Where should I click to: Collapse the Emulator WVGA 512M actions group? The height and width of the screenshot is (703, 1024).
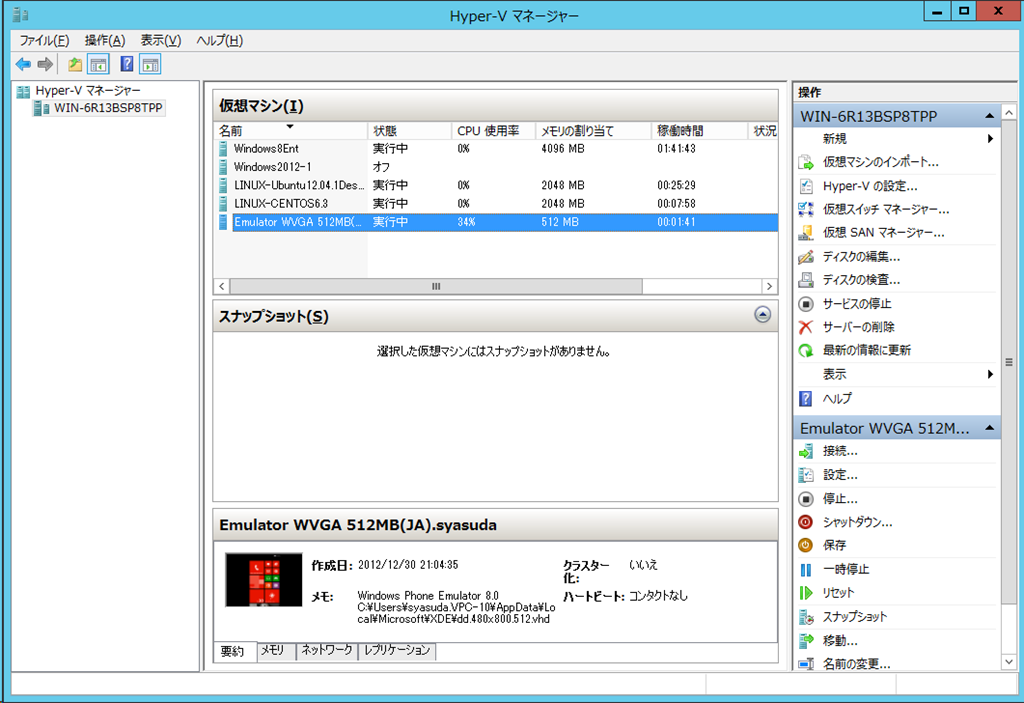tap(989, 429)
